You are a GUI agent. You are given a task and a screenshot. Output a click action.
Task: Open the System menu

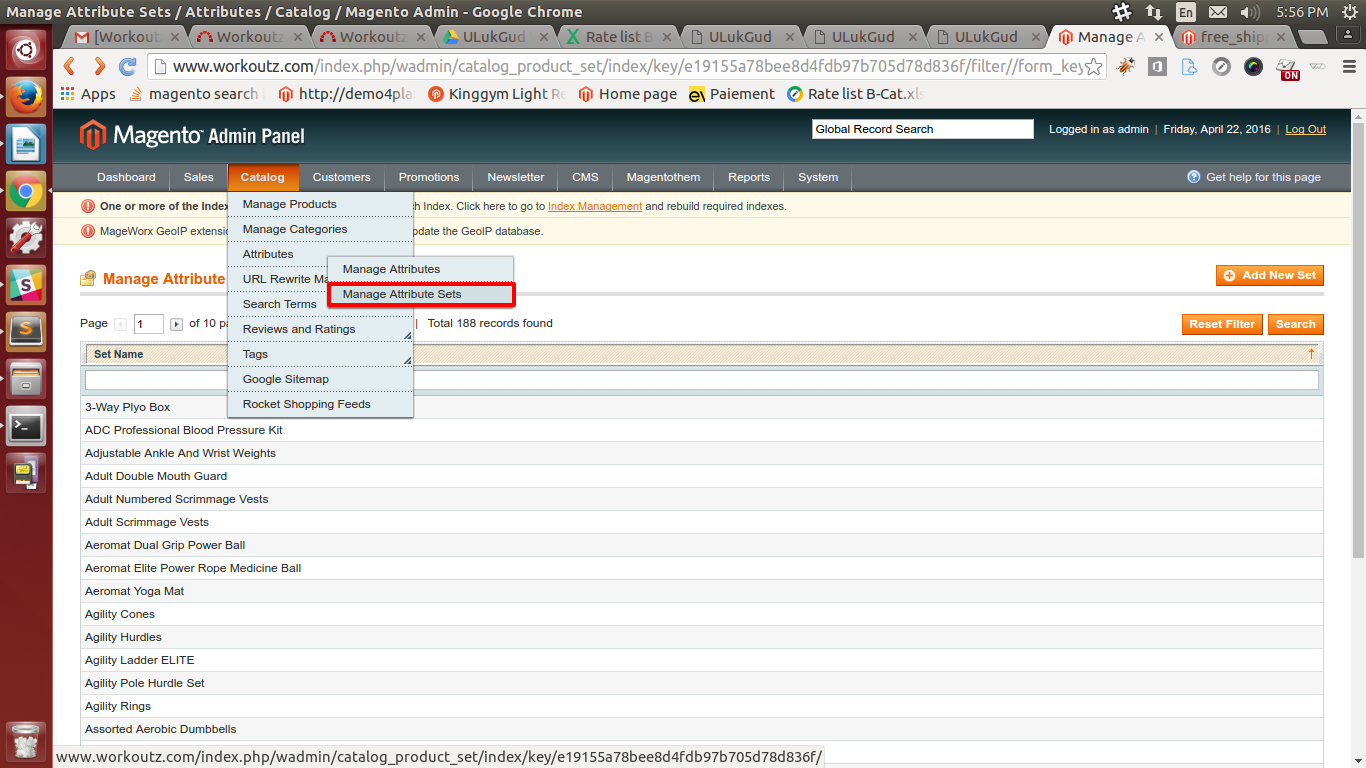point(818,177)
